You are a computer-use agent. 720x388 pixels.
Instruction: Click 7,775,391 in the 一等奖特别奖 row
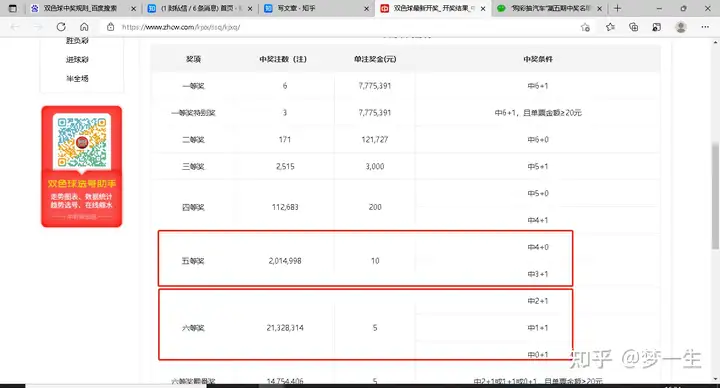tap(375, 112)
